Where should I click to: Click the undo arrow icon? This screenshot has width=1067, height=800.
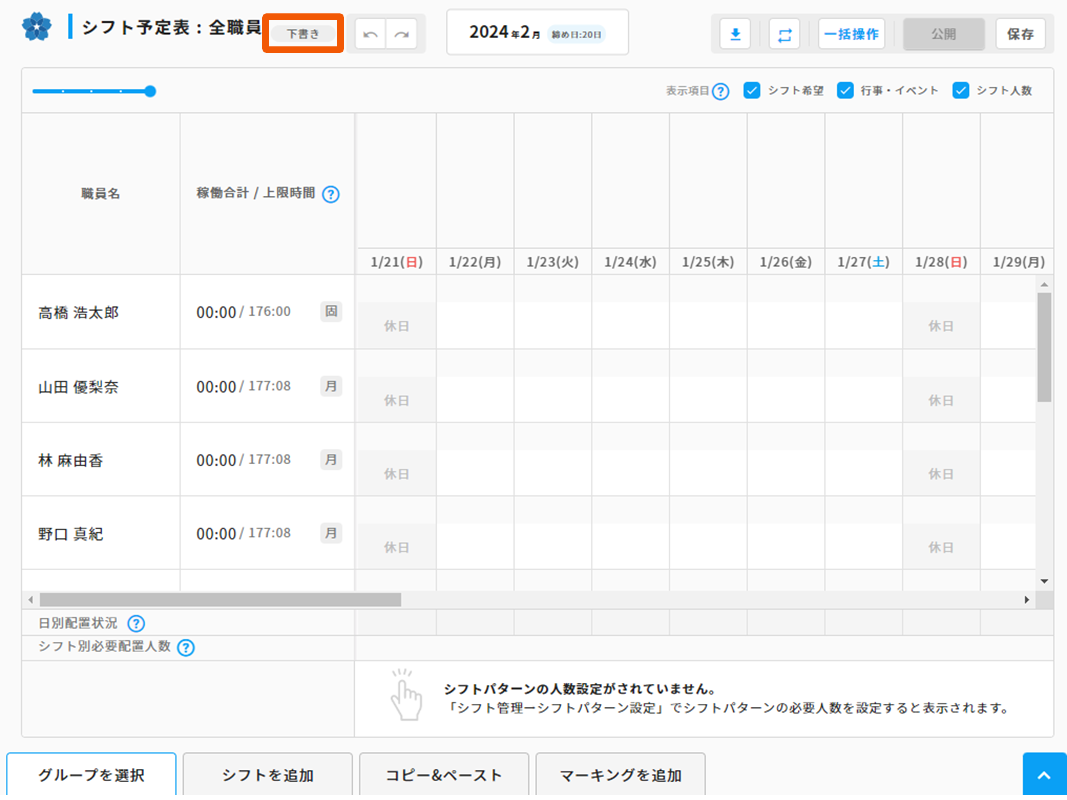tap(370, 34)
